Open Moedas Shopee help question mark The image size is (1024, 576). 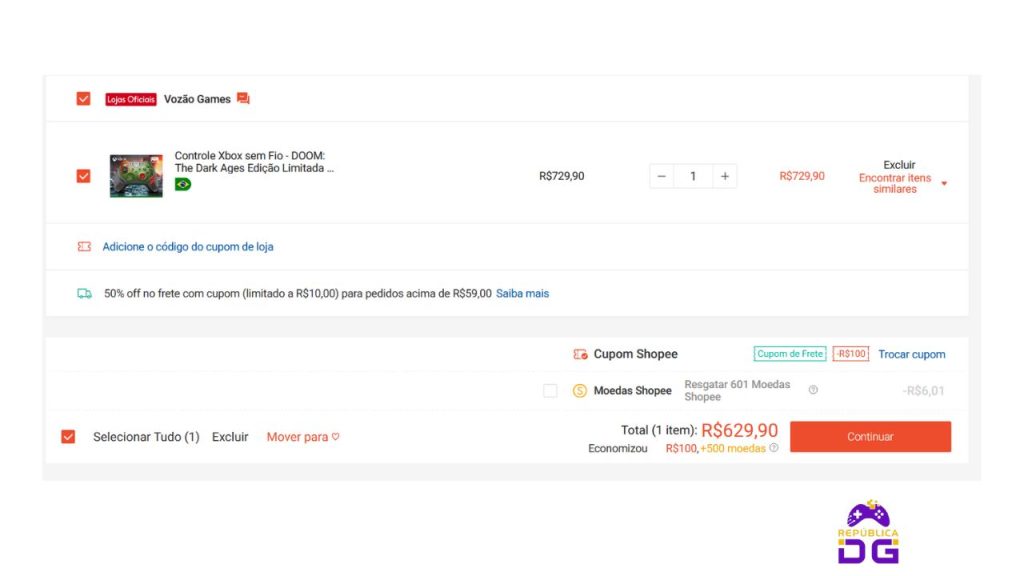click(x=813, y=390)
